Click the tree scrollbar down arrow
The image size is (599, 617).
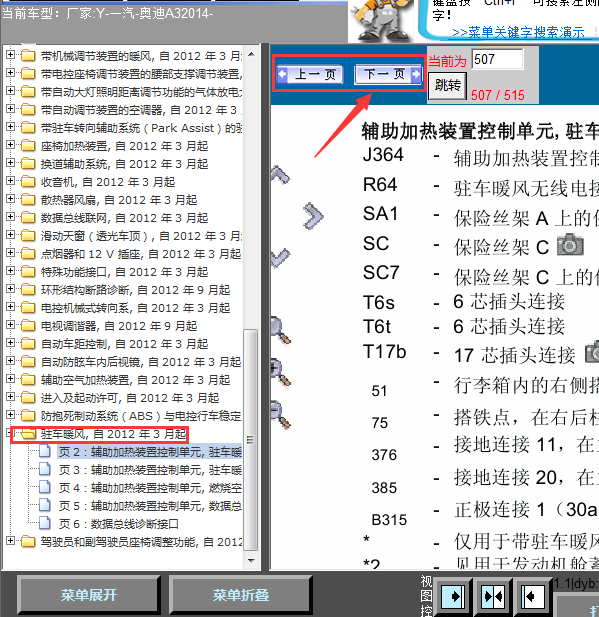pos(251,560)
